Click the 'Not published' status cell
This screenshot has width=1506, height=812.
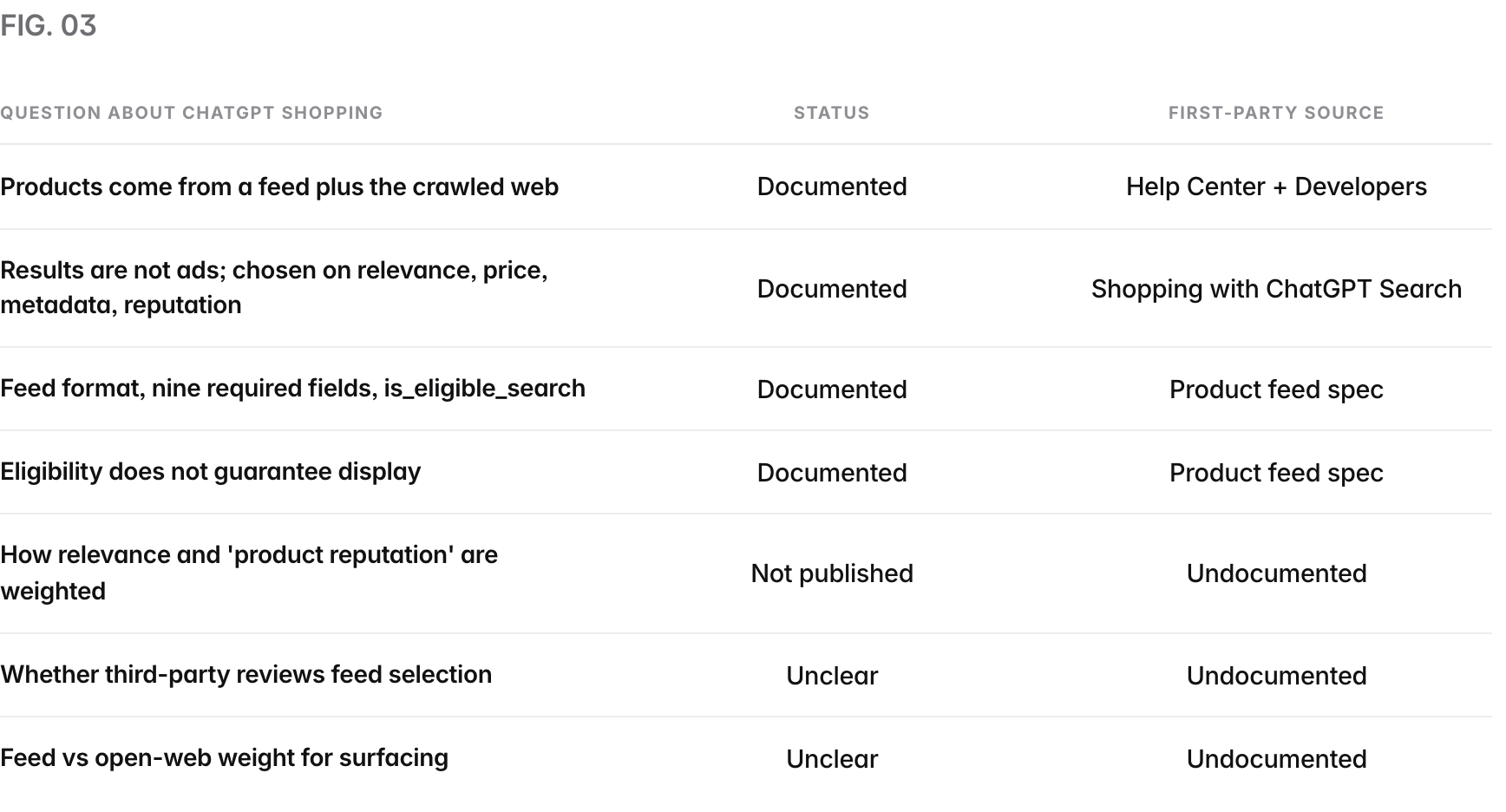coord(832,573)
